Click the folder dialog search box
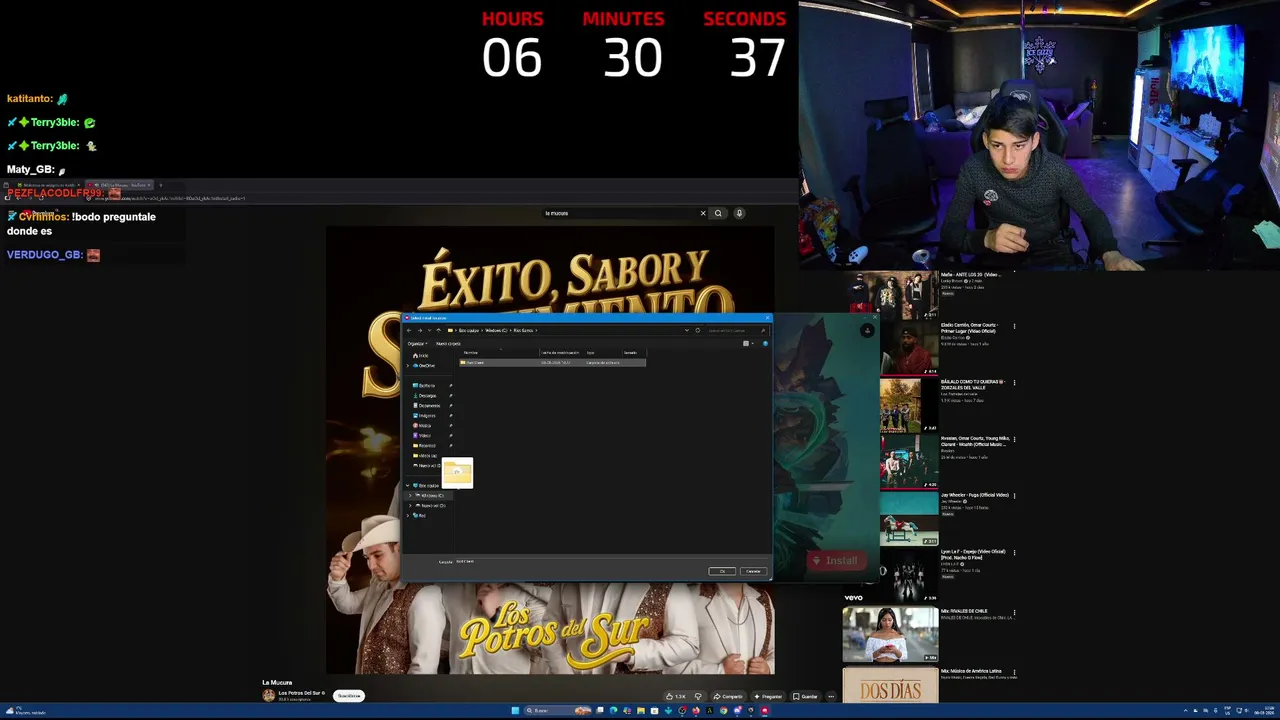 [x=736, y=330]
